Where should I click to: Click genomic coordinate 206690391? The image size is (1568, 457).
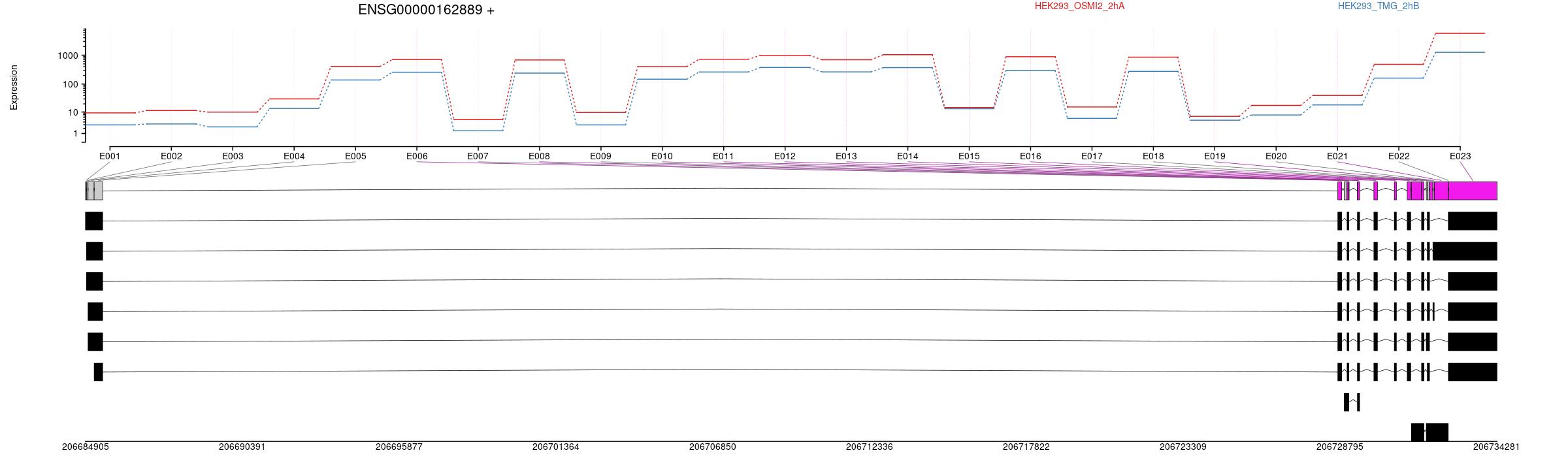tap(242, 447)
